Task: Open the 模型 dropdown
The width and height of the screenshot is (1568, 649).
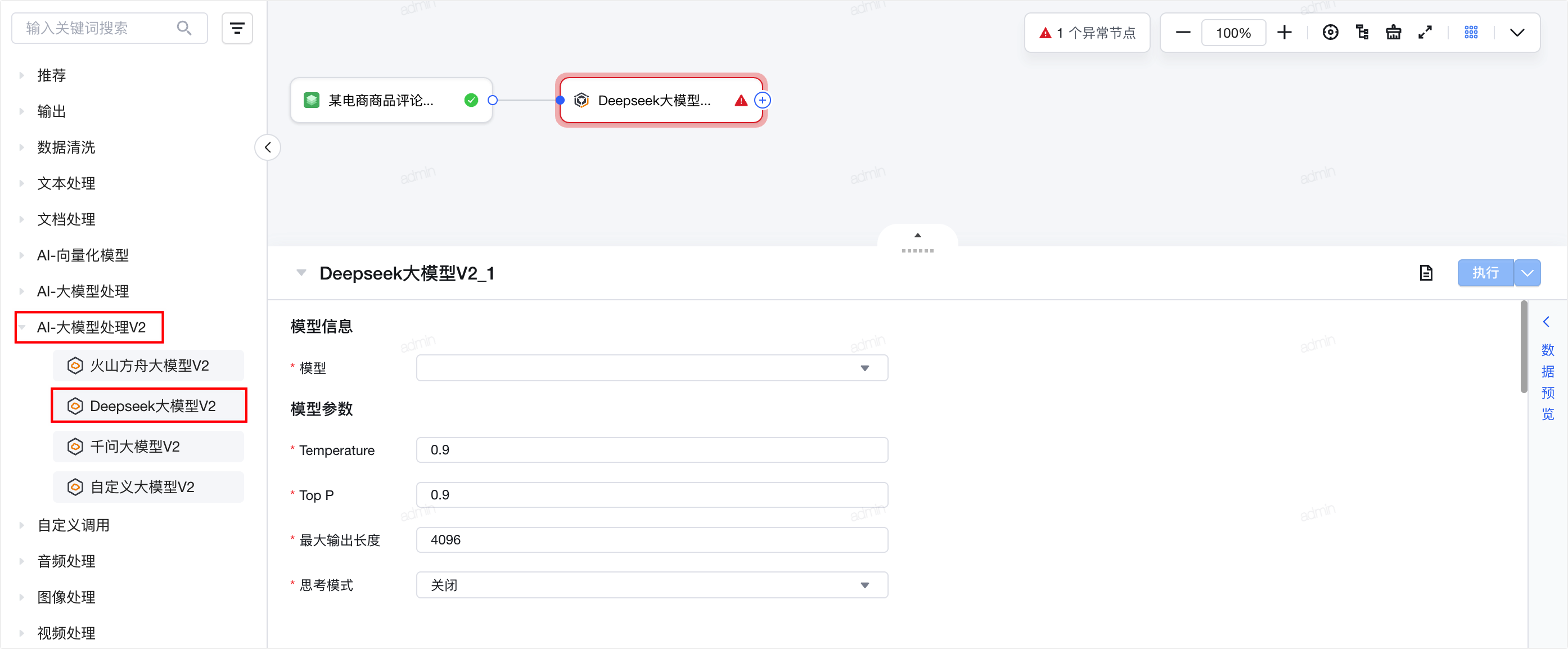Action: [652, 368]
